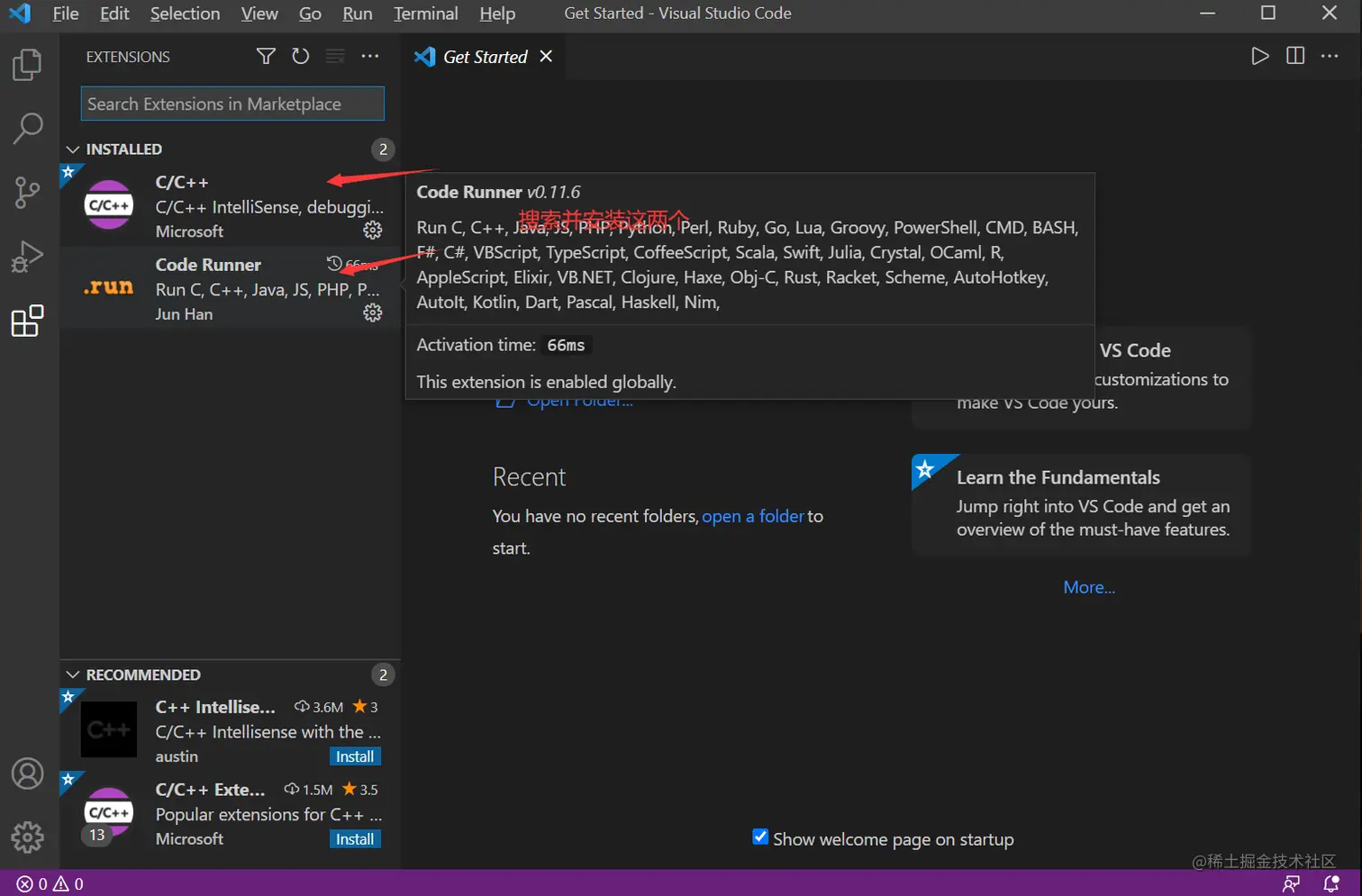
Task: Refresh the extensions list
Action: tap(300, 56)
